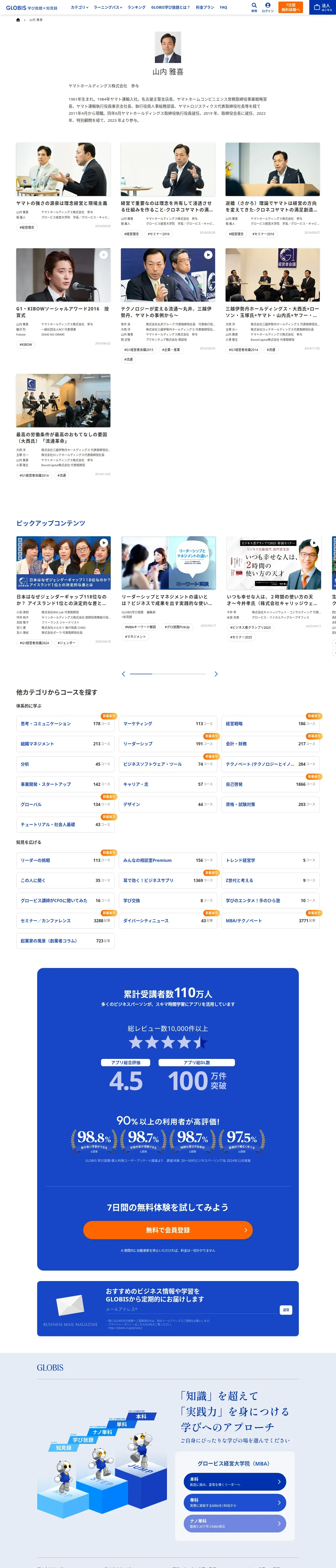Open 耳で効く！ビジネスサプリ category
336x1568 pixels.
click(168, 881)
